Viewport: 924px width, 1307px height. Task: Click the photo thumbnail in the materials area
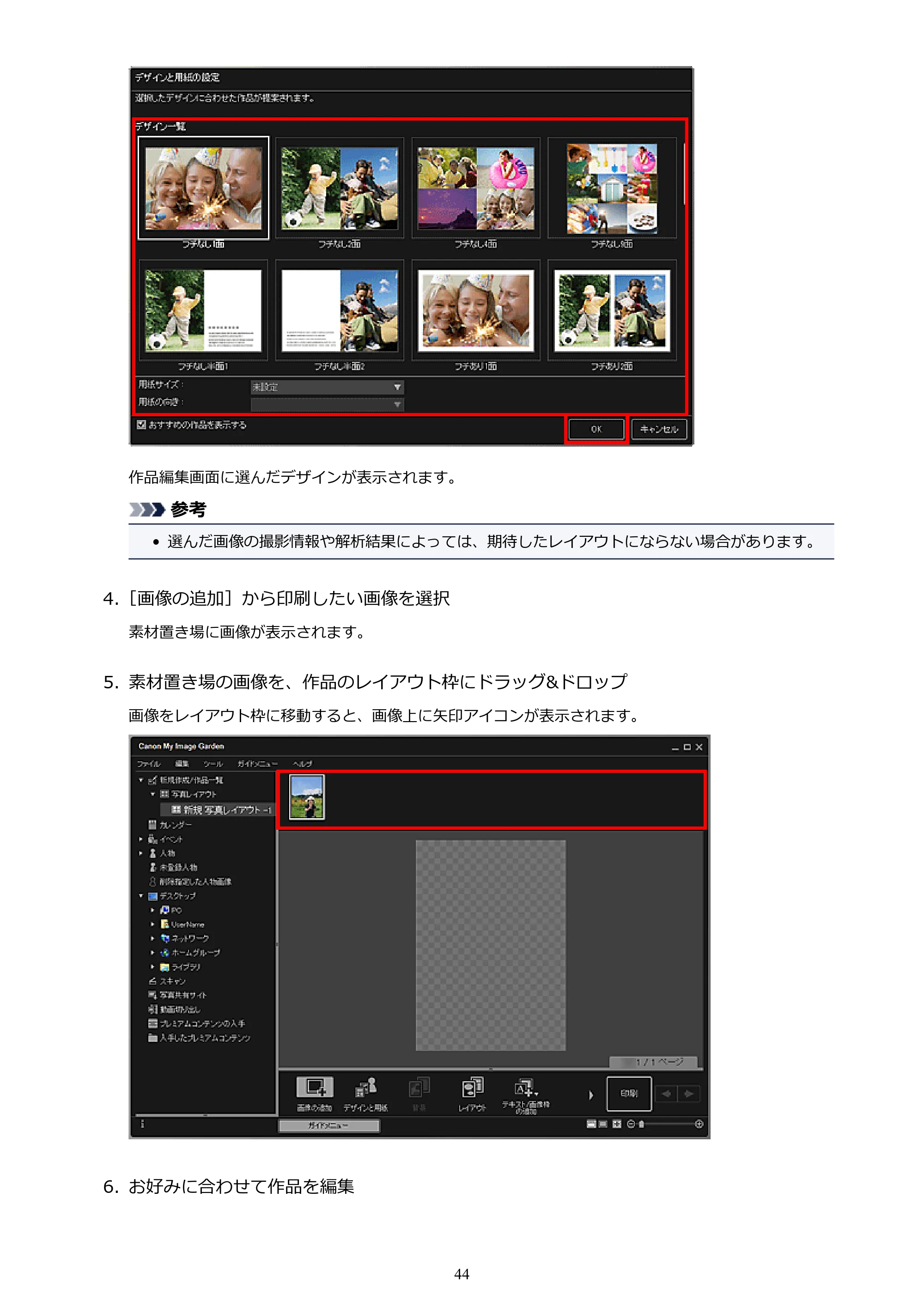click(x=307, y=796)
